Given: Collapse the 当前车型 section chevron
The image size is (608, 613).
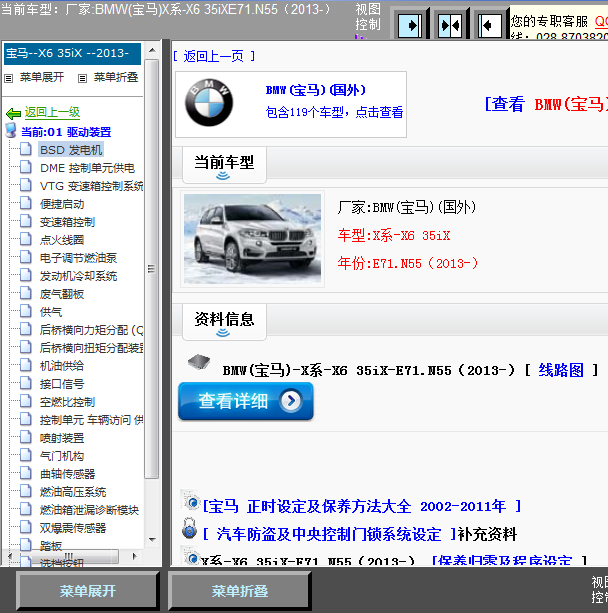Looking at the screenshot, I should [223, 176].
